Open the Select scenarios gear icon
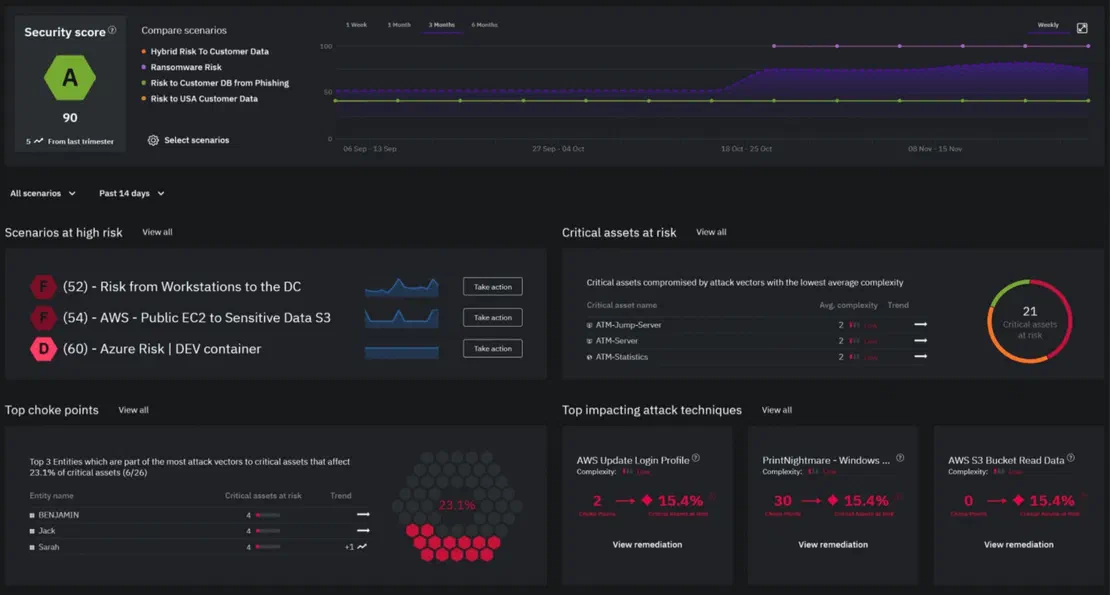 coord(153,140)
